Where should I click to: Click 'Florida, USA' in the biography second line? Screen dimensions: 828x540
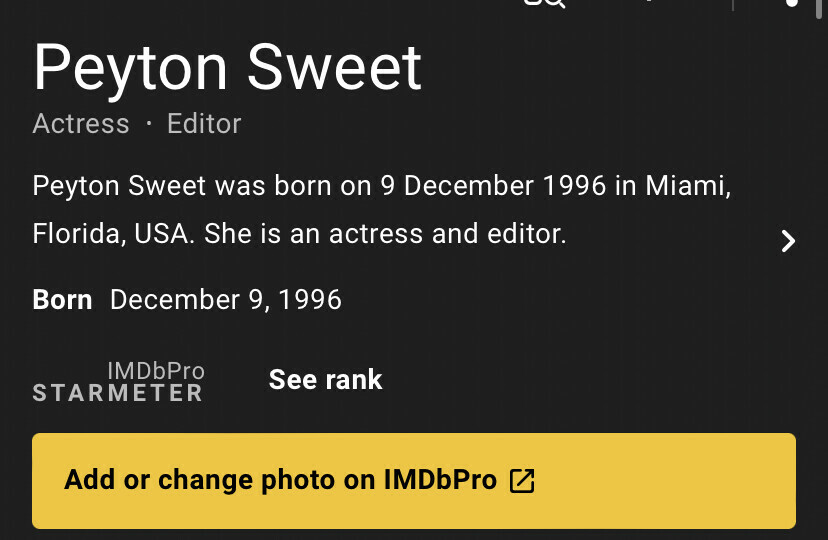pos(114,235)
